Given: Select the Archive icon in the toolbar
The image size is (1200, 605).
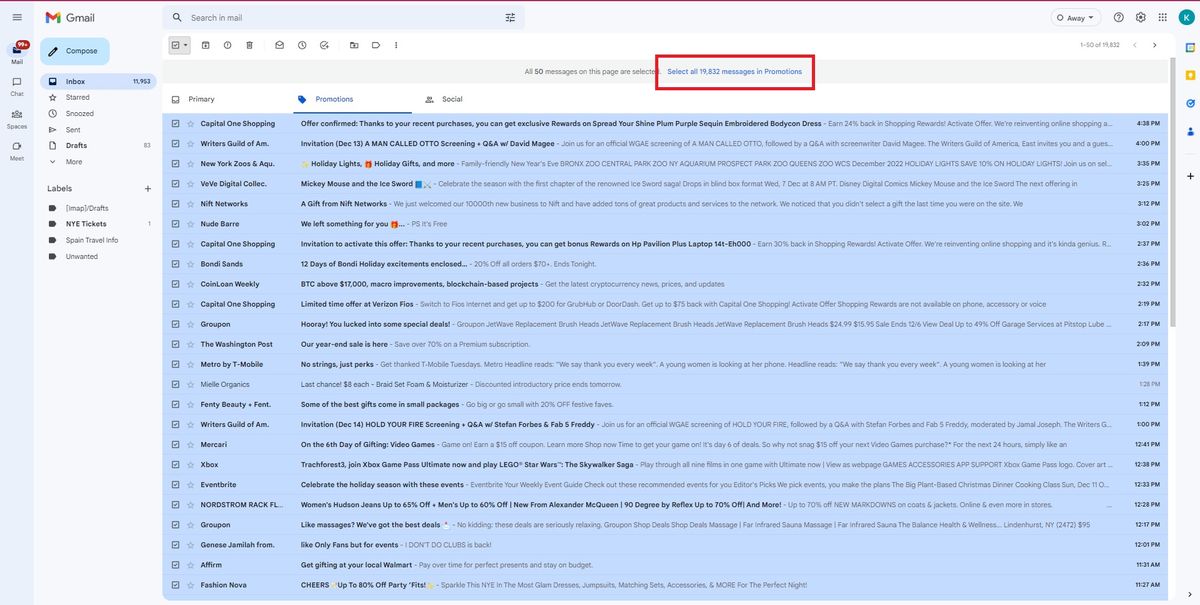Looking at the screenshot, I should tap(203, 43).
